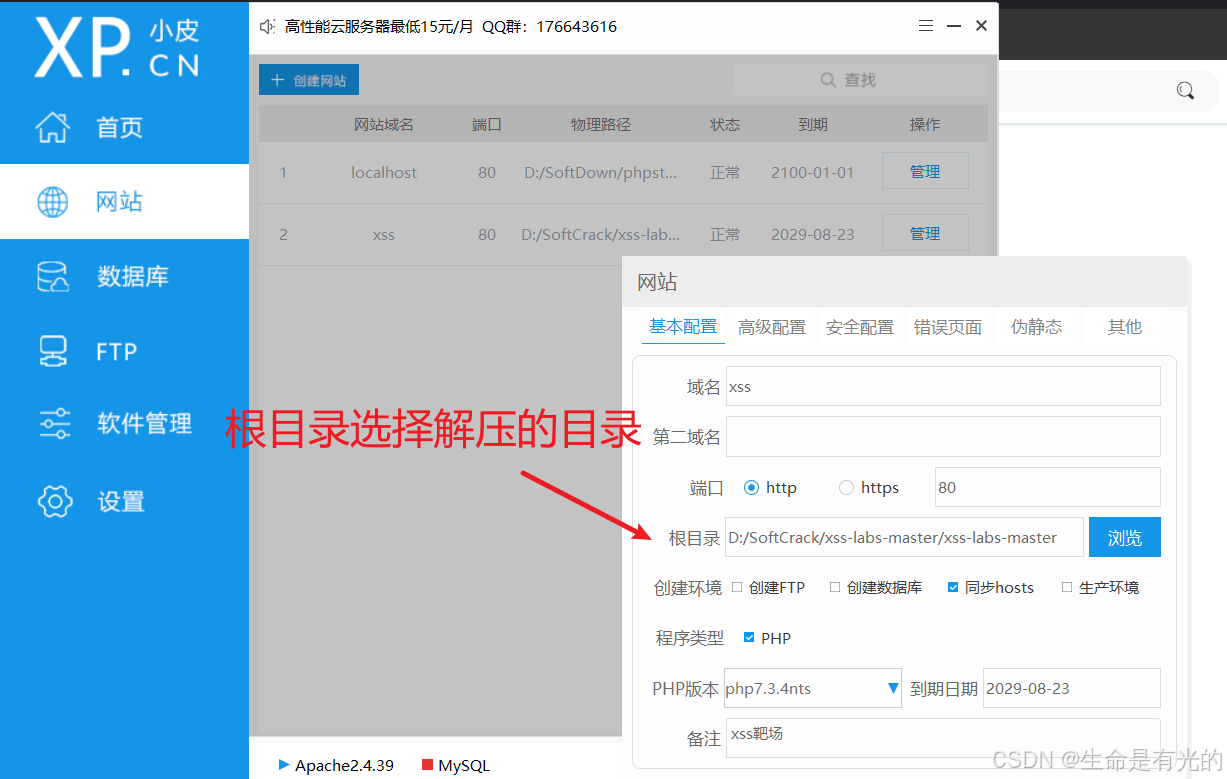The height and width of the screenshot is (779, 1227).
Task: Open the PHP版本 version dropdown
Action: point(893,688)
